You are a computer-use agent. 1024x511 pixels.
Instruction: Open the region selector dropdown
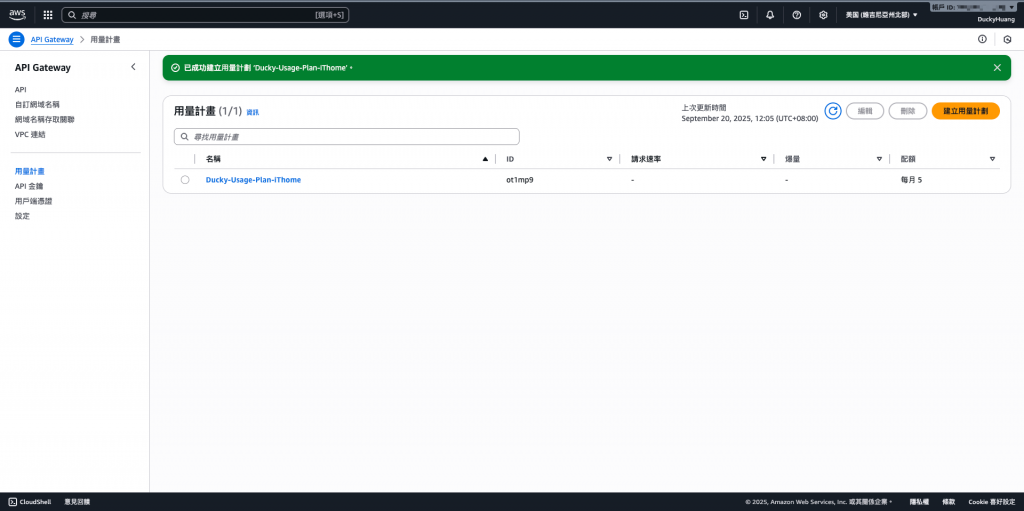(882, 14)
